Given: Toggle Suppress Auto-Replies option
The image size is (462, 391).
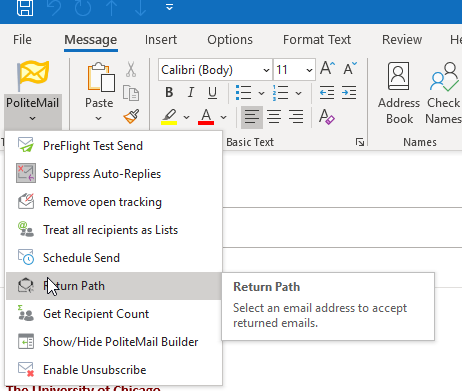Looking at the screenshot, I should [x=114, y=174].
